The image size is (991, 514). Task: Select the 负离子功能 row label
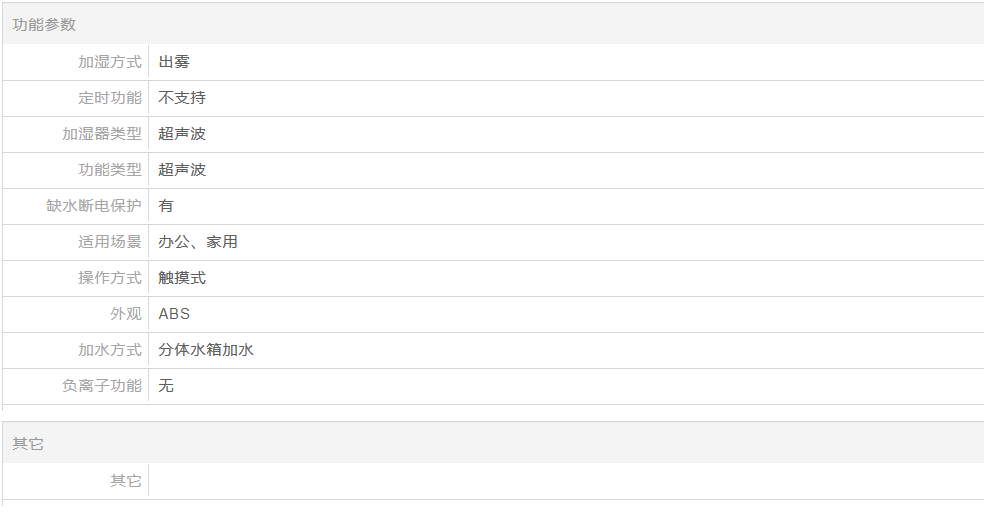(x=102, y=386)
